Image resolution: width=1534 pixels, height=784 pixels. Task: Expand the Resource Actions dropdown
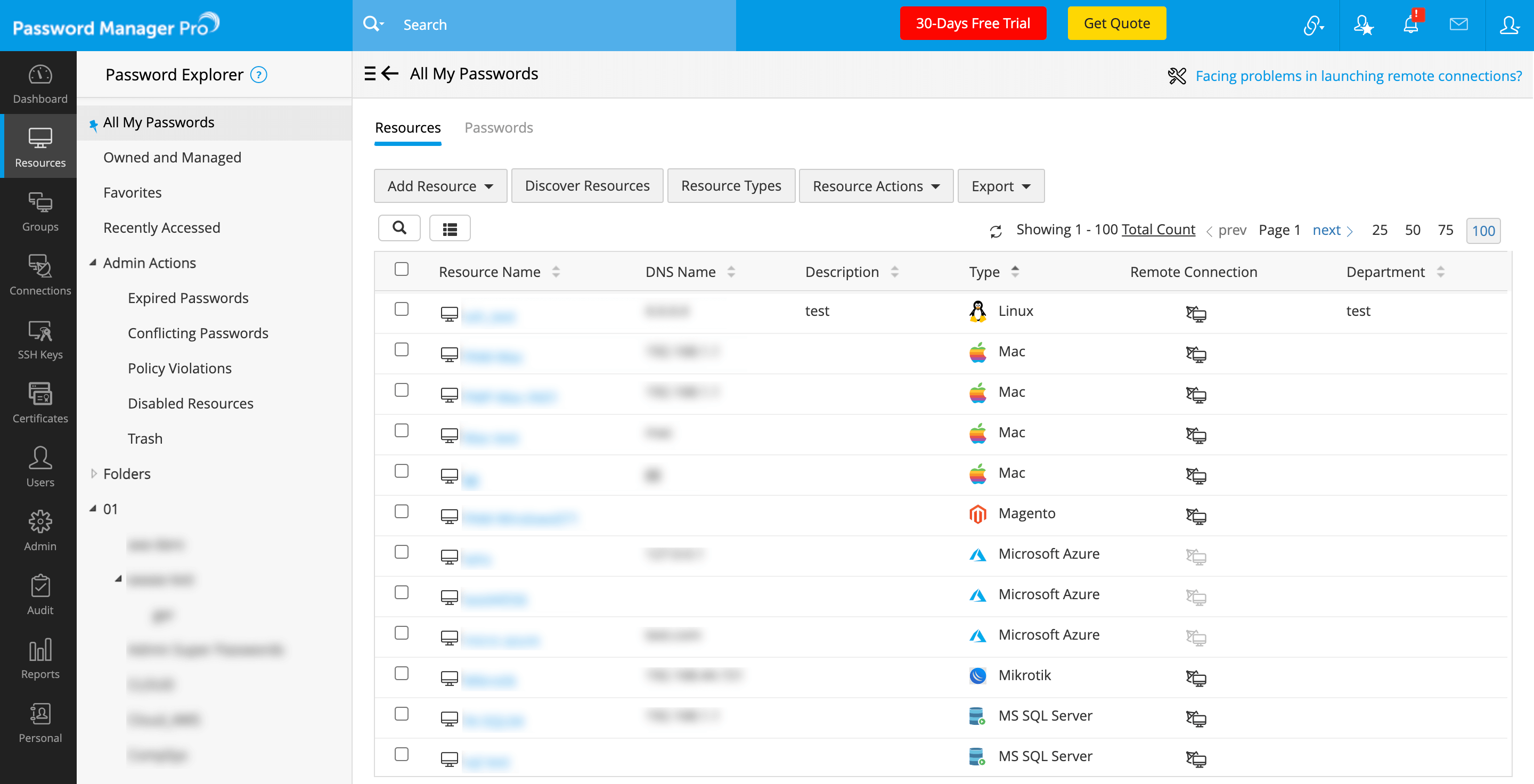tap(875, 186)
